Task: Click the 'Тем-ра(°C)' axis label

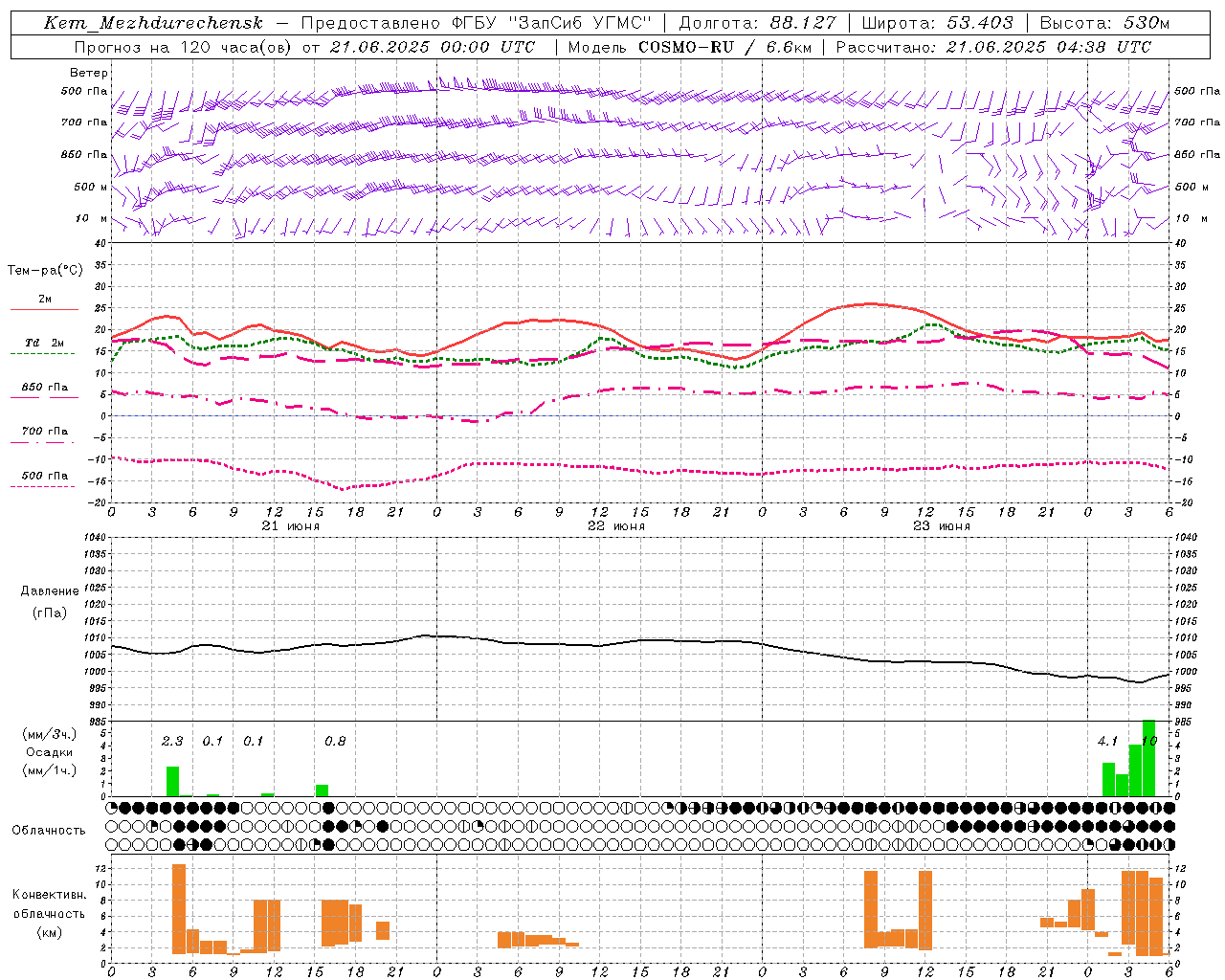Action: [x=45, y=271]
